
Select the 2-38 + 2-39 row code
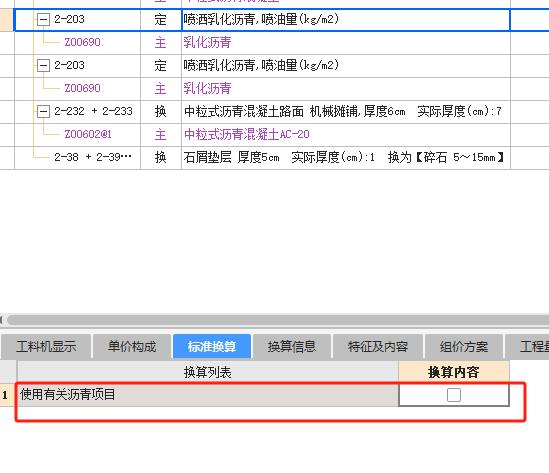tap(93, 157)
